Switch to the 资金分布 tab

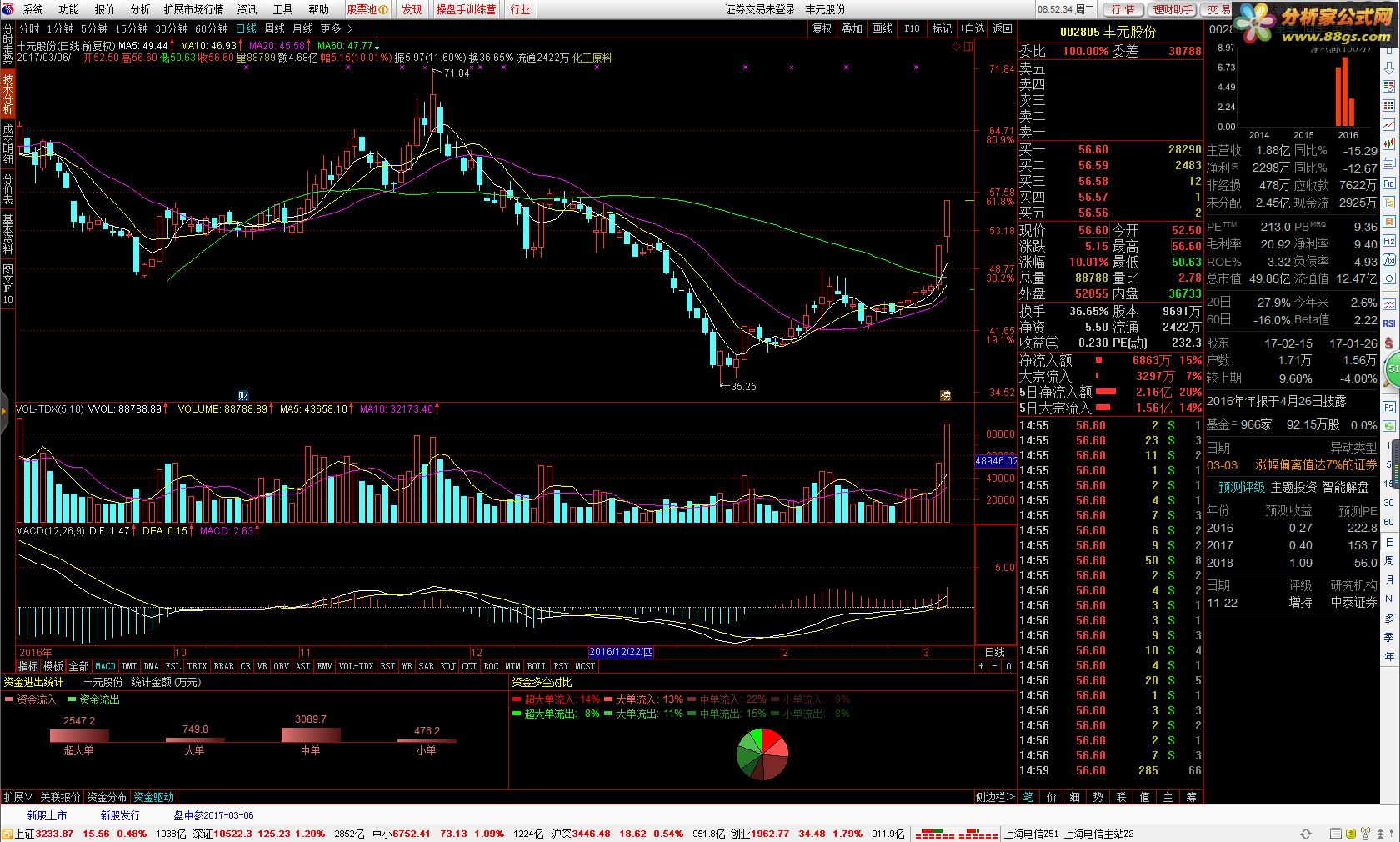coord(107,797)
